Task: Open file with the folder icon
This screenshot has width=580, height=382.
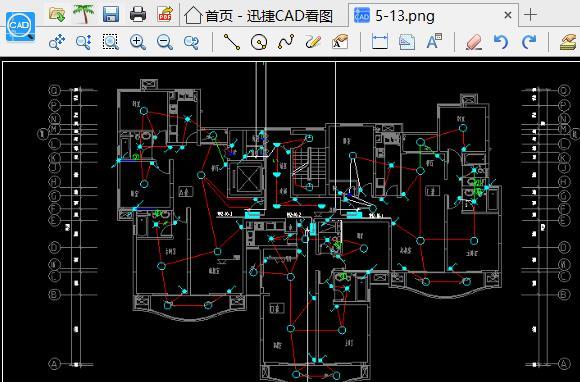Action: pyautogui.click(x=57, y=15)
